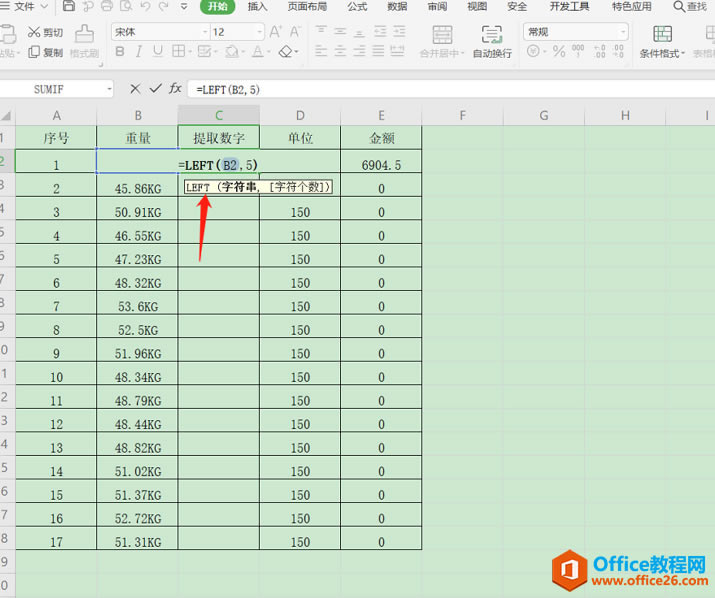Toggle Italic formatting (I)
The height and width of the screenshot is (598, 715).
point(139,52)
